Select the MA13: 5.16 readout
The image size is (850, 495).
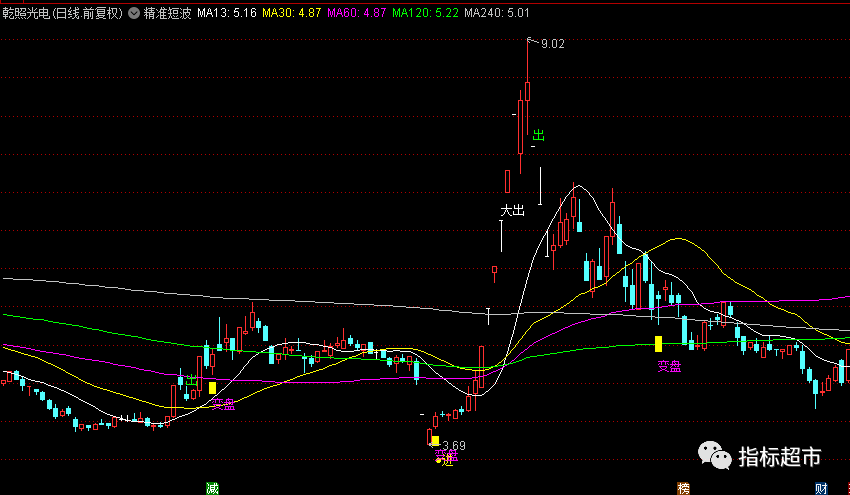(x=227, y=13)
